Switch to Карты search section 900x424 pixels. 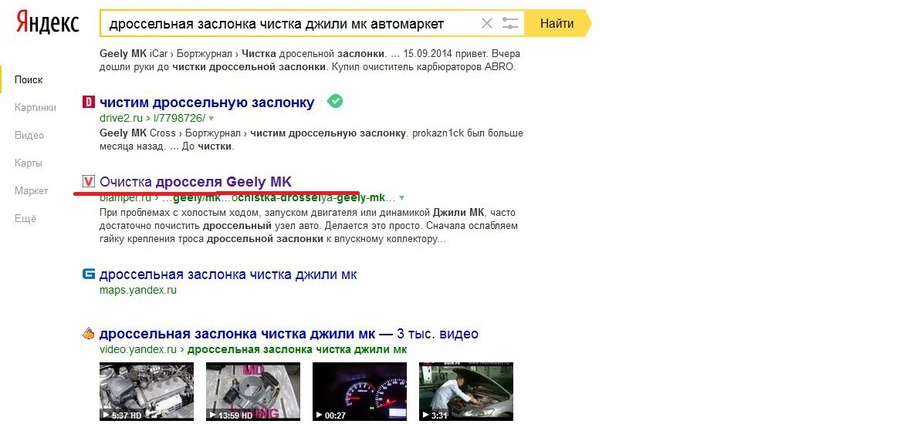(29, 163)
